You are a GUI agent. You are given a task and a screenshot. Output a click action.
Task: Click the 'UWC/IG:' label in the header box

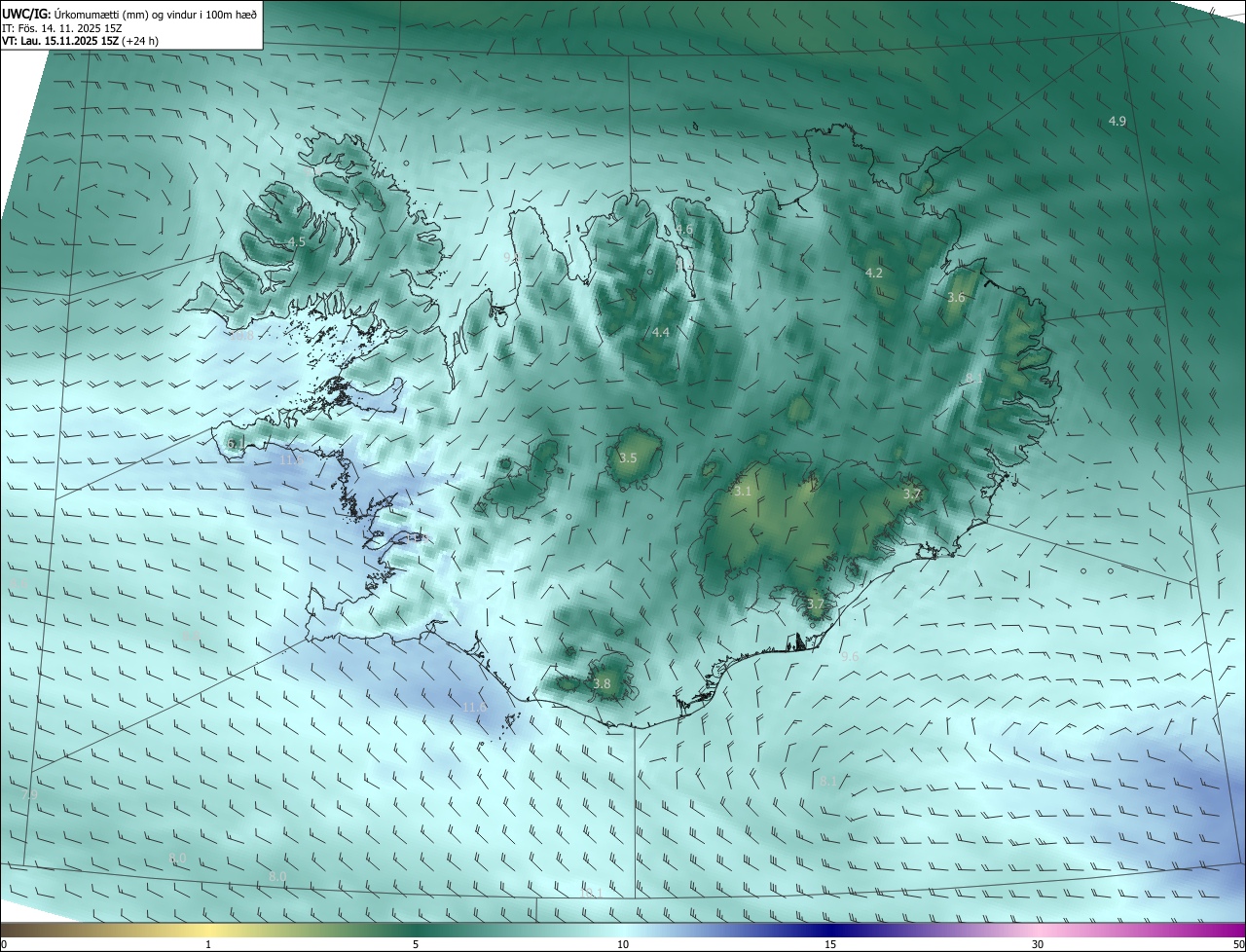pos(27,15)
